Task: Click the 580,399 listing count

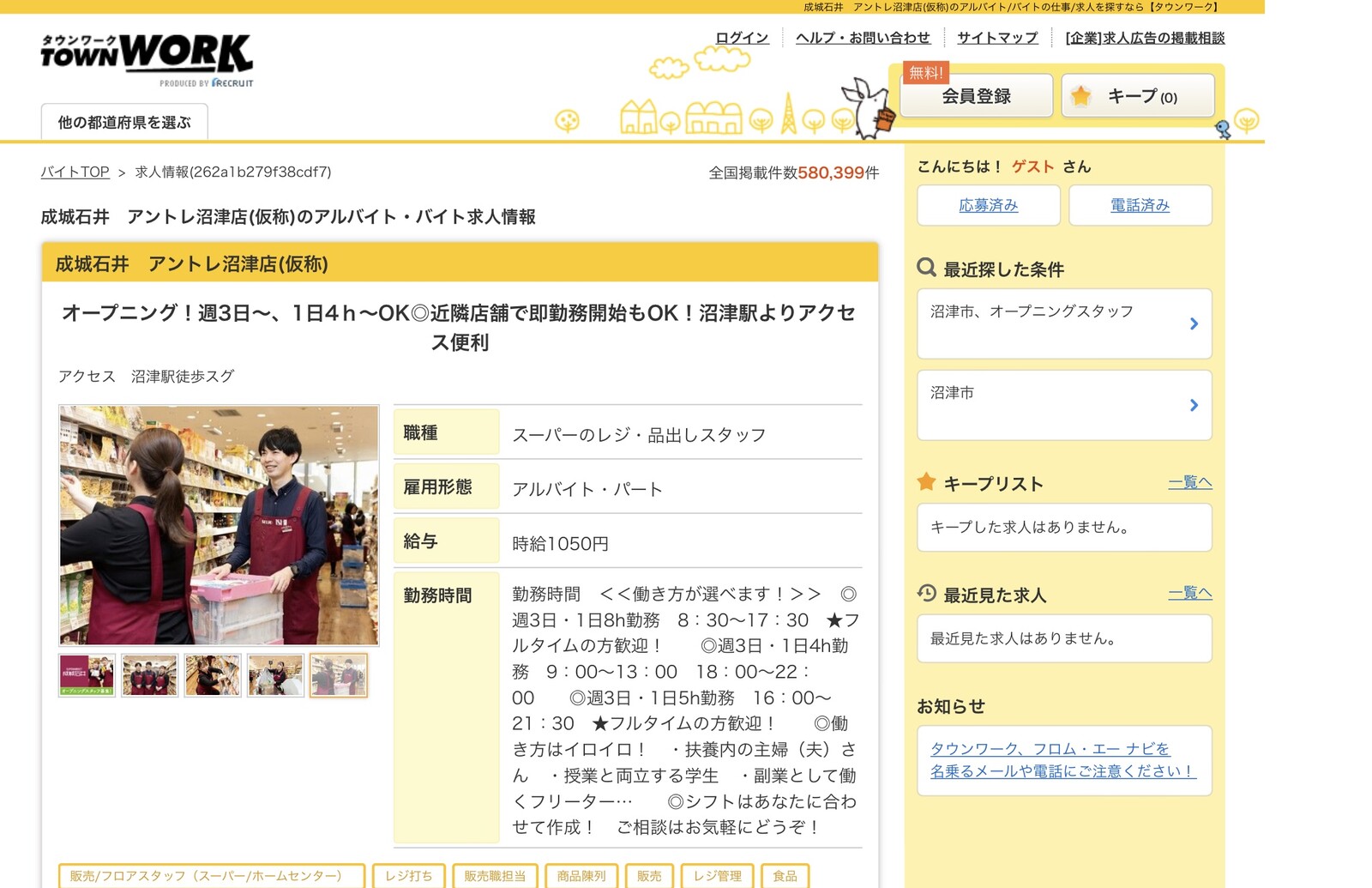Action: (x=831, y=172)
